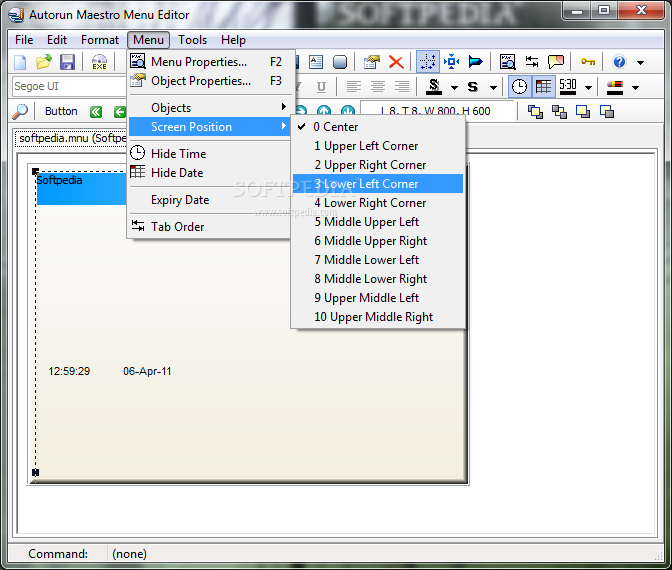The height and width of the screenshot is (570, 672).
Task: Choose Object Properties... entry
Action: tap(210, 81)
